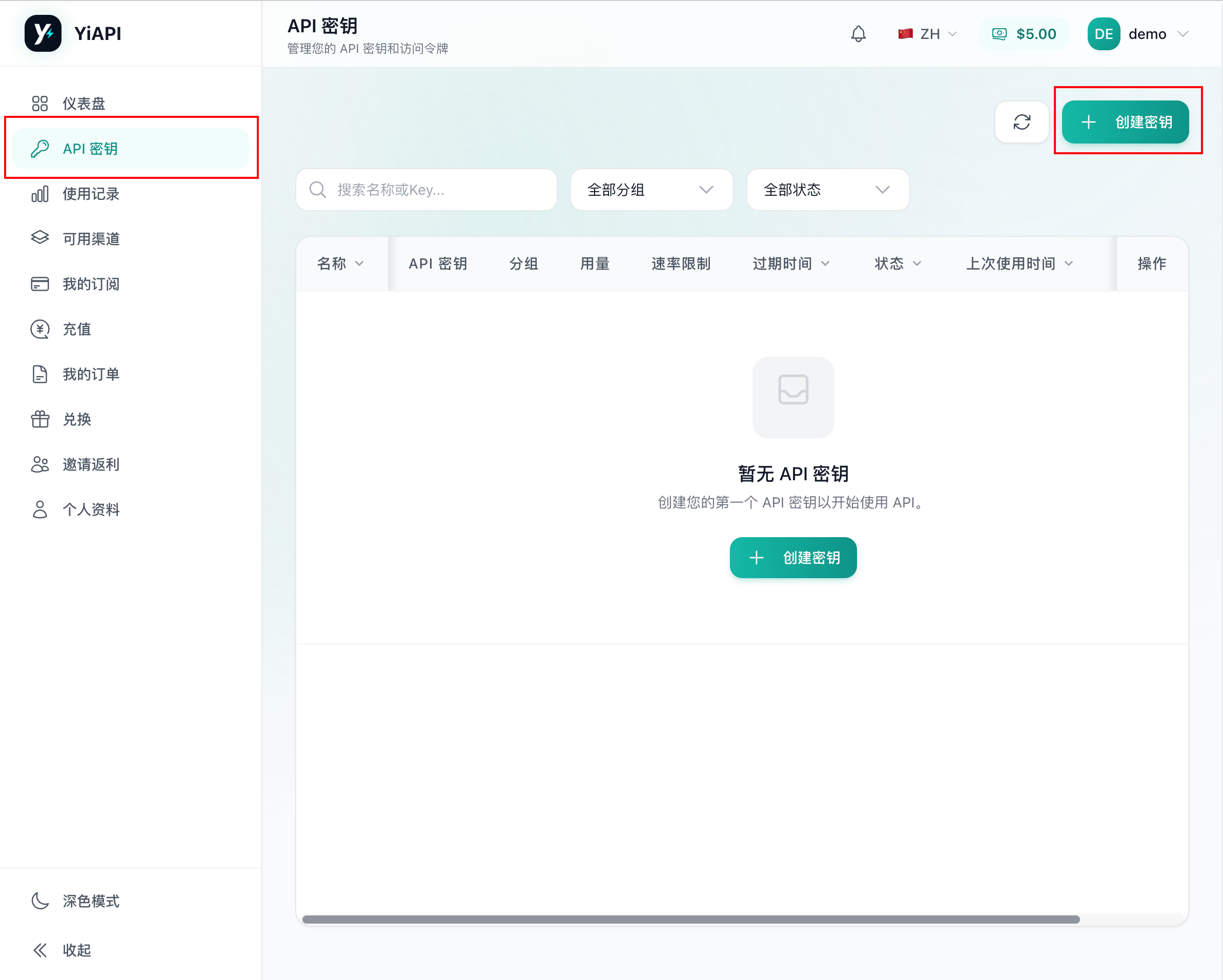The height and width of the screenshot is (980, 1223).
Task: Click the DE user avatar
Action: tap(1103, 34)
